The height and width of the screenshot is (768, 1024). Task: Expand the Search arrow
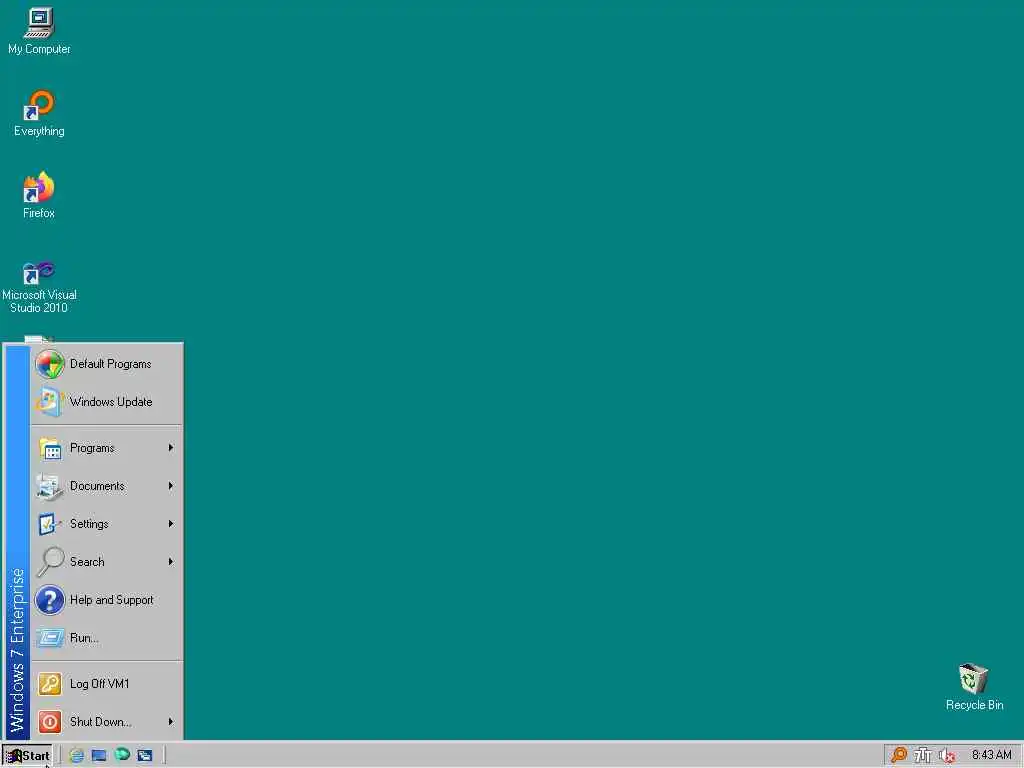[x=170, y=562]
